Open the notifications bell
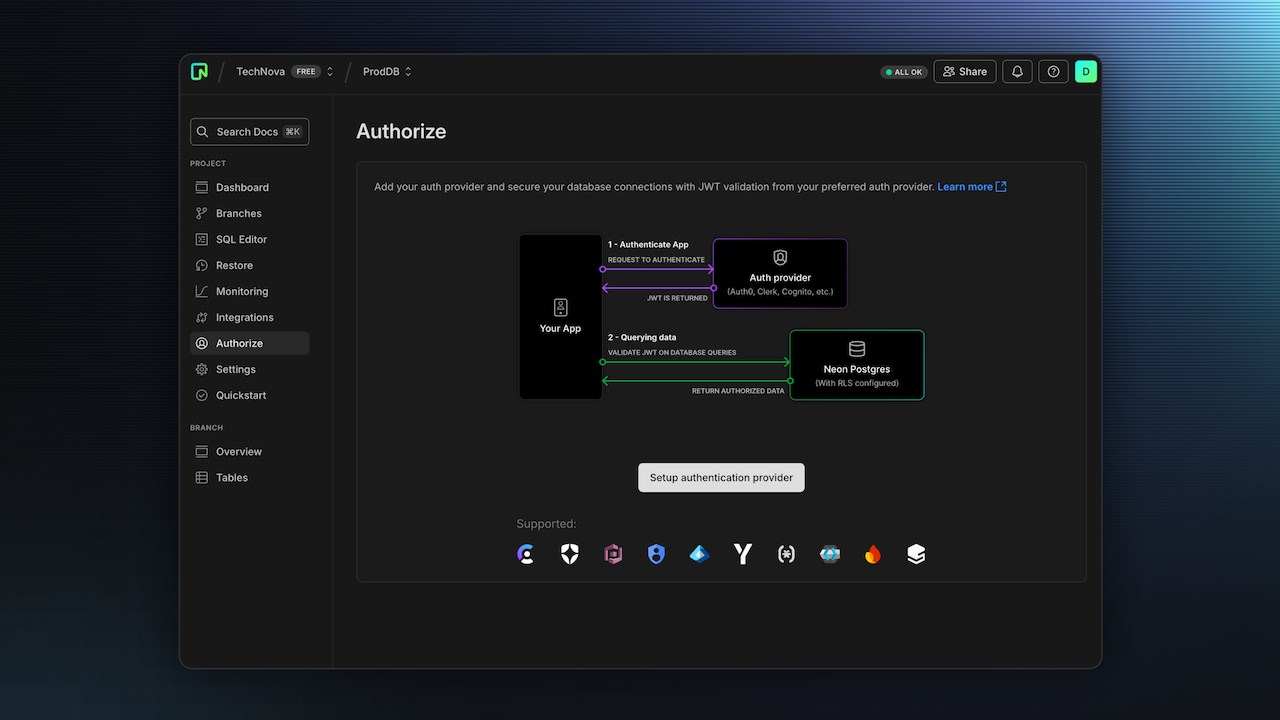This screenshot has width=1280, height=720. coord(1017,72)
